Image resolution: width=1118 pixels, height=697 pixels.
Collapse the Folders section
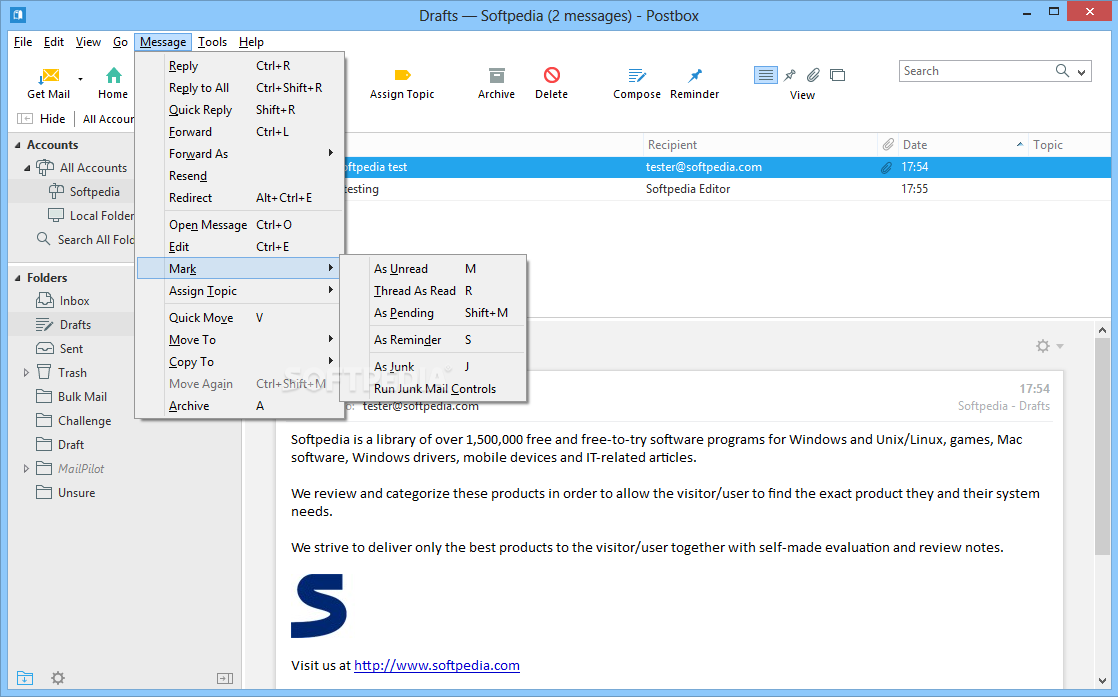coord(18,278)
